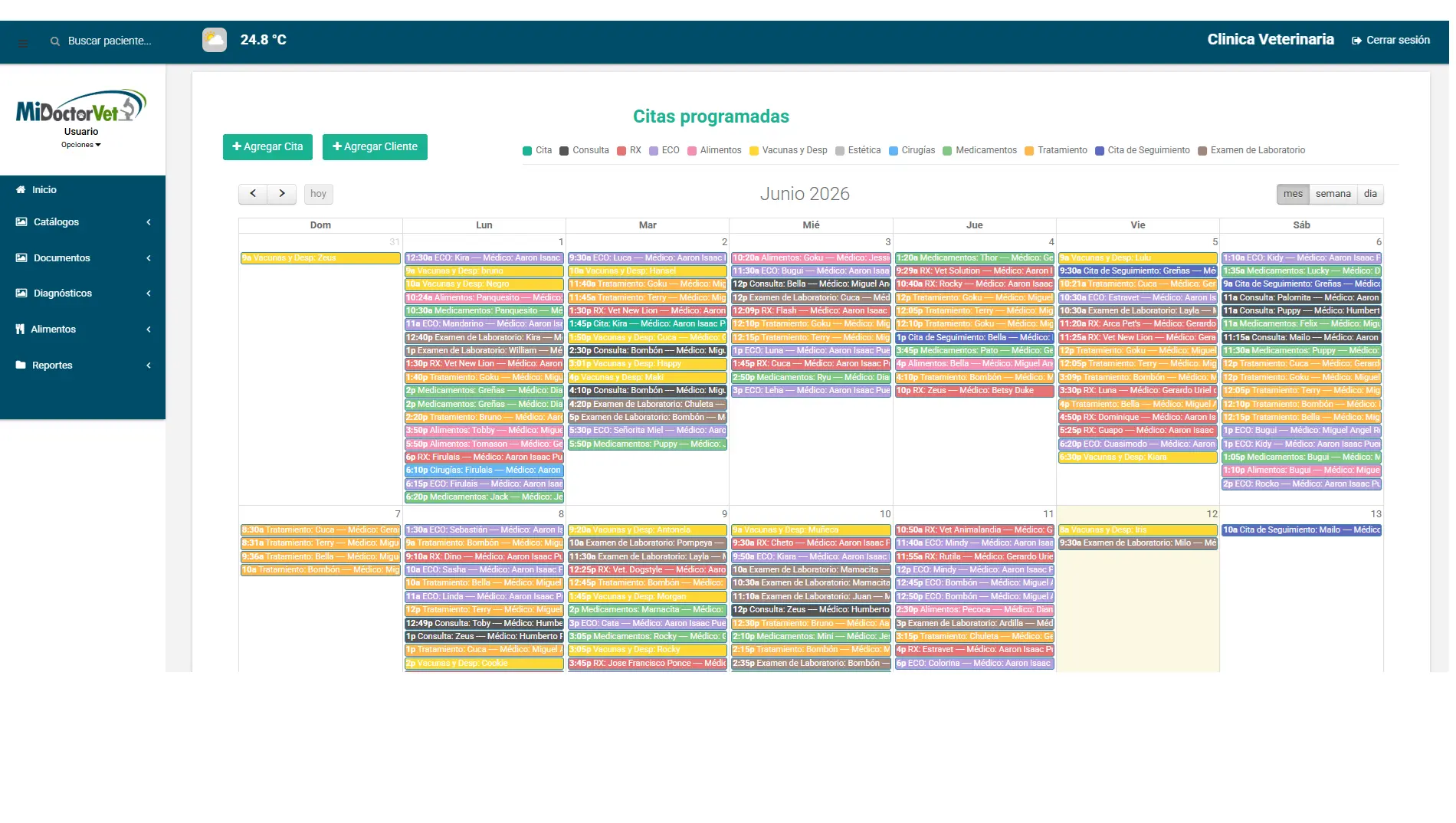
Task: Expand the Alimentos menu chevron
Action: [149, 330]
